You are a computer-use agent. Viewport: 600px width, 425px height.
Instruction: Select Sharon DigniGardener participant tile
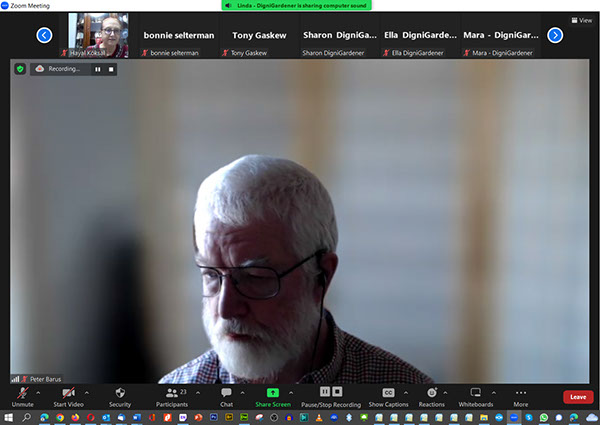[339, 35]
